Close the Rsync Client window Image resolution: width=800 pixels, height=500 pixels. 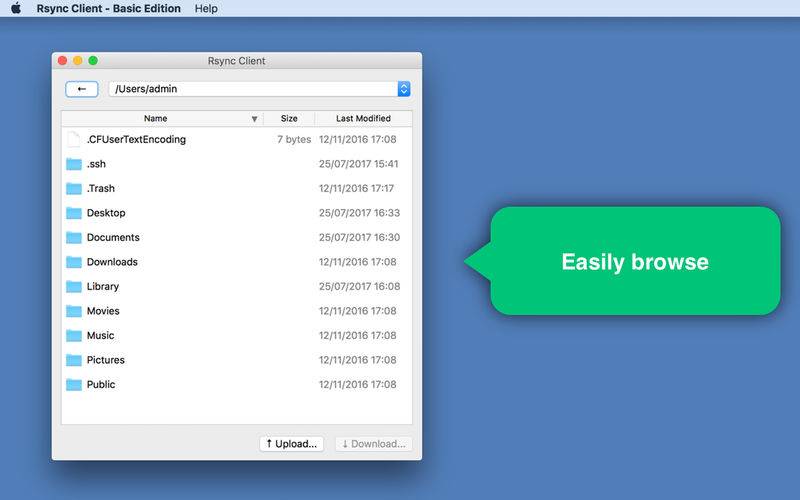63,61
